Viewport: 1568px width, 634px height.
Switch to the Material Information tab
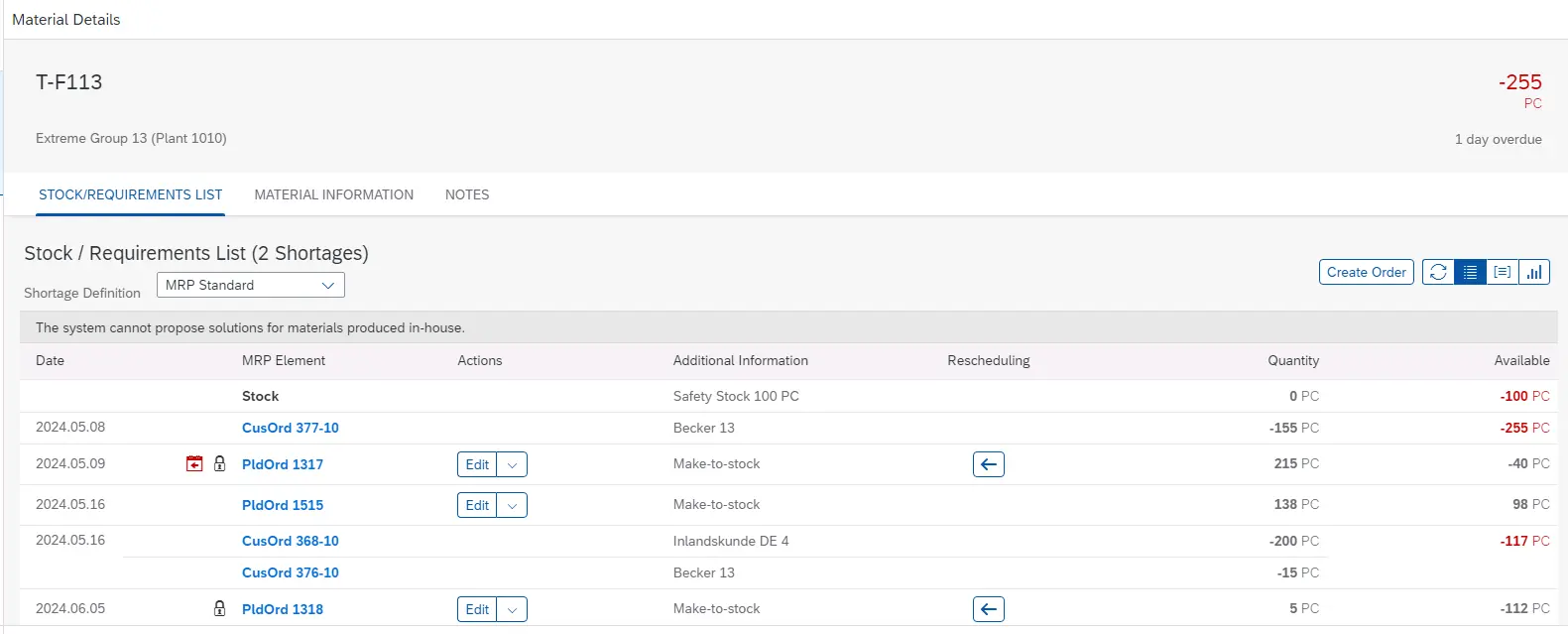(x=333, y=194)
